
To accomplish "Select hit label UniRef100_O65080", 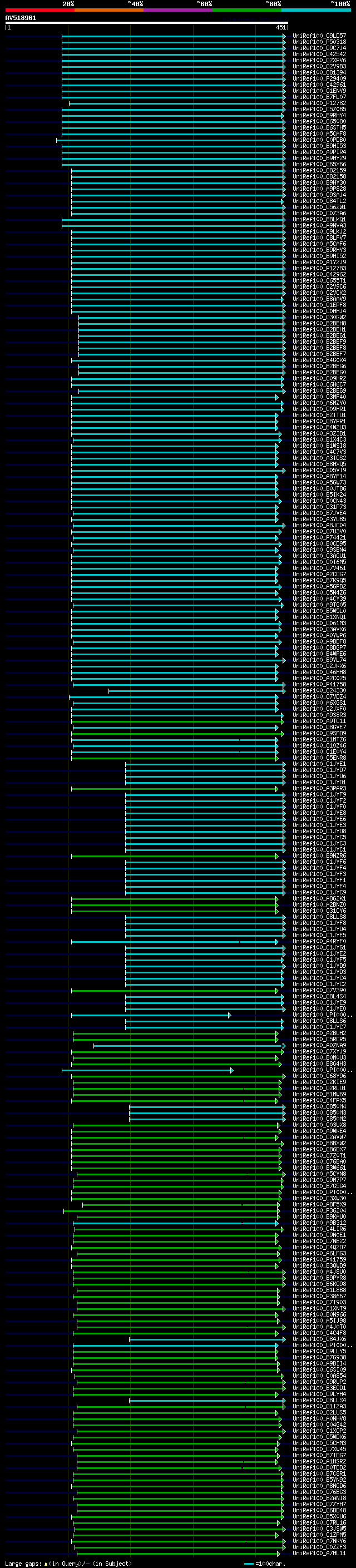I will click(x=319, y=122).
